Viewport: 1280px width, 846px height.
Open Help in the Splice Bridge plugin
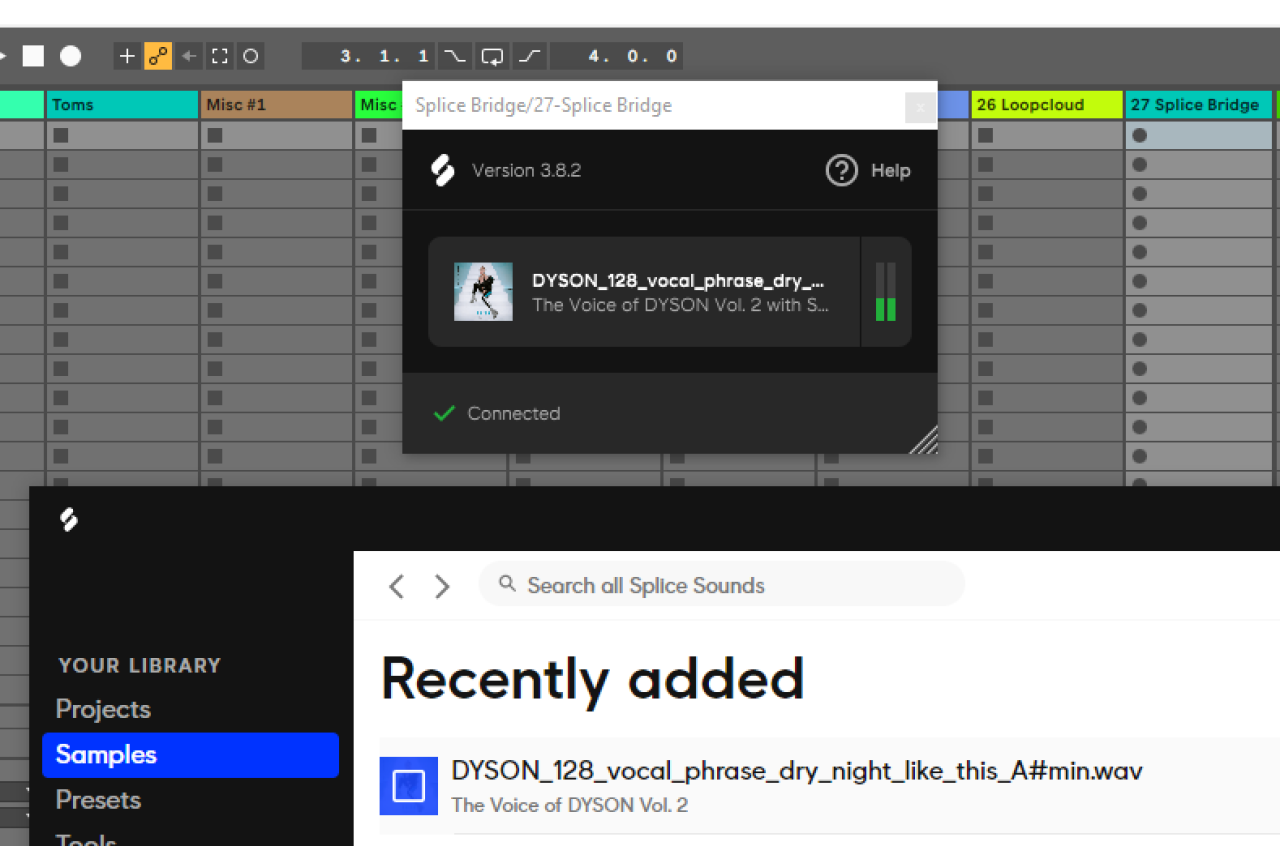coord(868,171)
